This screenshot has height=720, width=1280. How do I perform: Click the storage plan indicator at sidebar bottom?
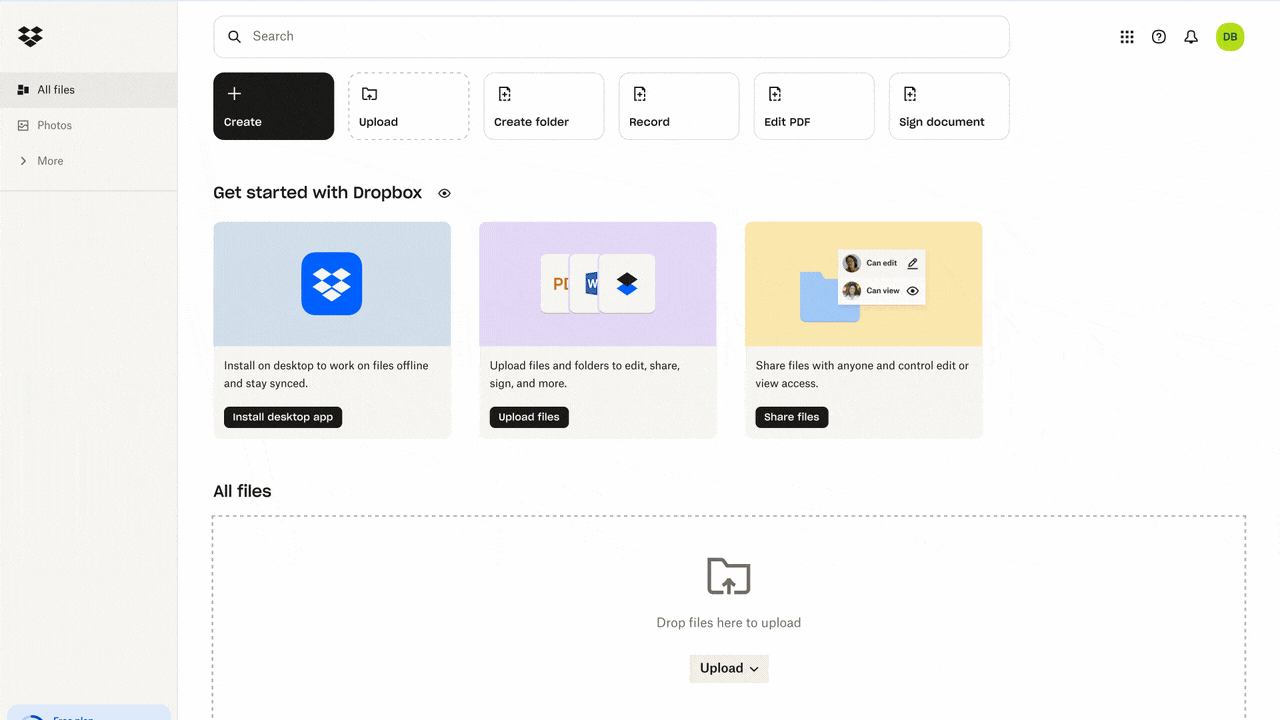click(88, 712)
